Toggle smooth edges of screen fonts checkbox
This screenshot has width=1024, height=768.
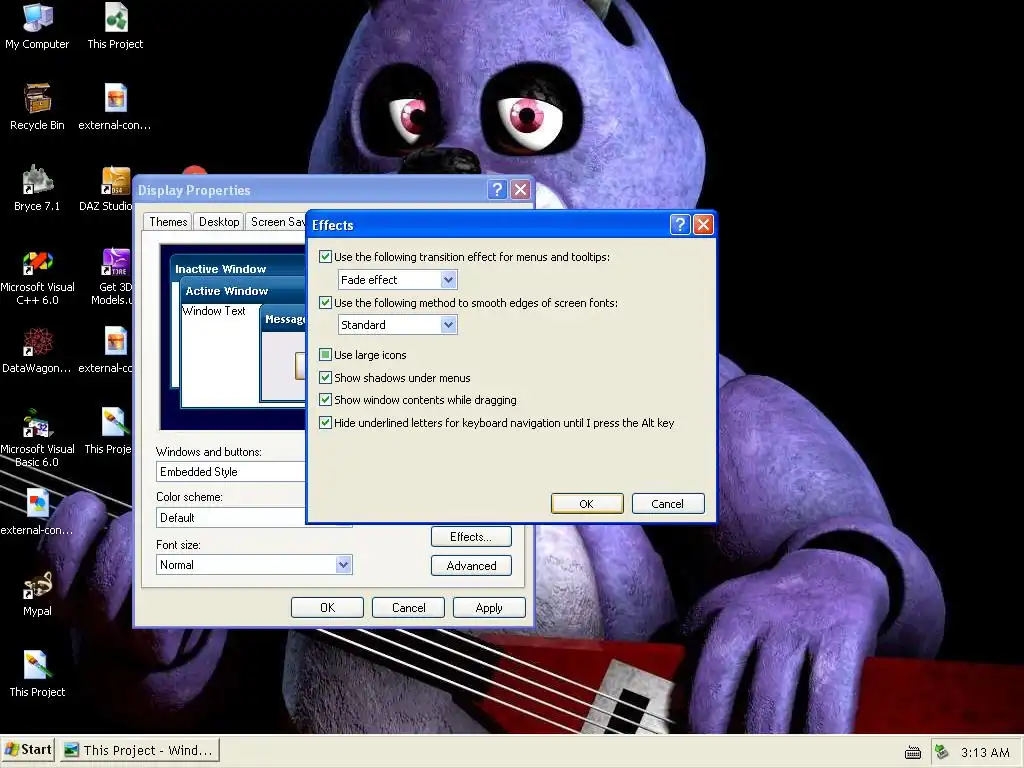click(325, 302)
